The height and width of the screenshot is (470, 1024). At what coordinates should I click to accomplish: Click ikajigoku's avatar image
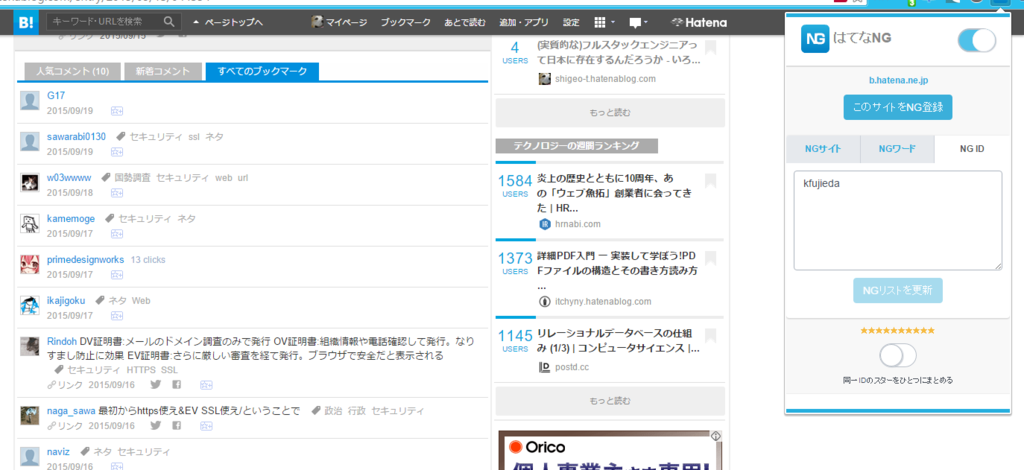coord(29,306)
